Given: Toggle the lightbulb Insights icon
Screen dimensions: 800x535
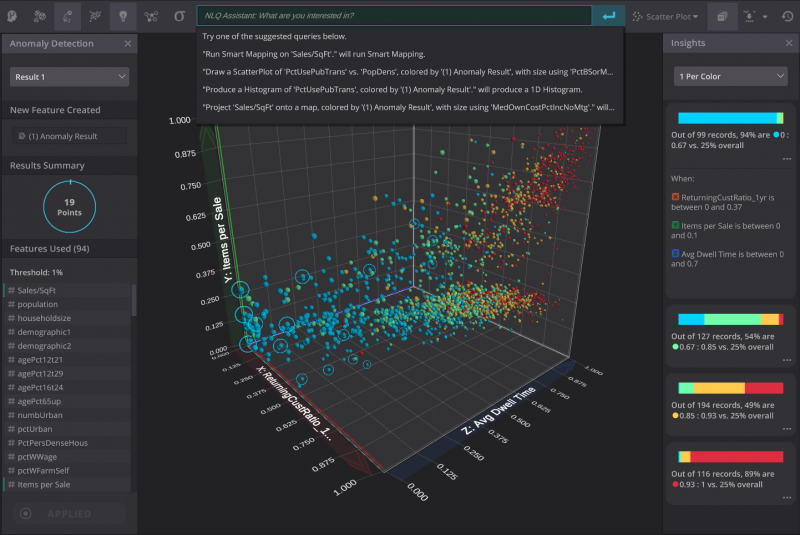Looking at the screenshot, I should click(123, 16).
